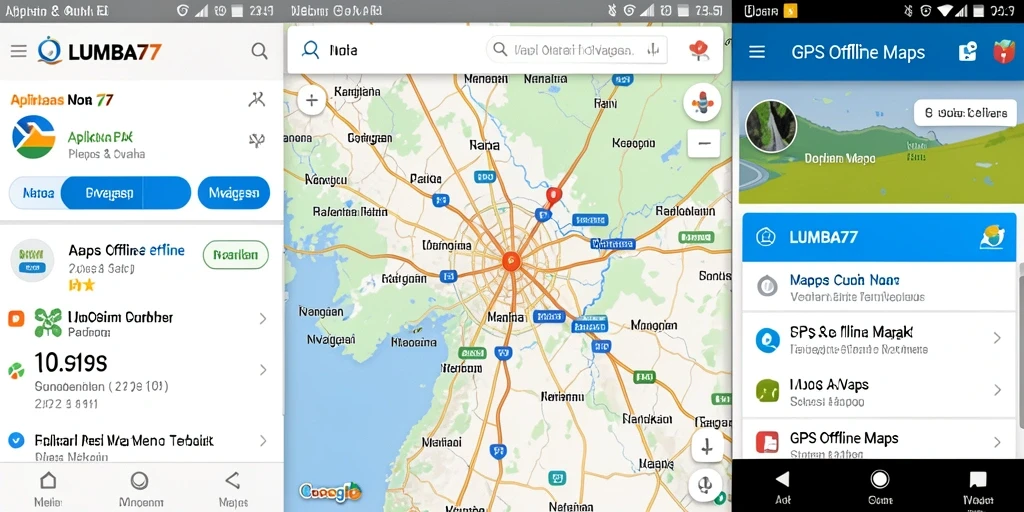Screen dimensions: 1024x512
Task: Tap the globe icon in LUMBA77 blue bar
Action: coord(992,236)
